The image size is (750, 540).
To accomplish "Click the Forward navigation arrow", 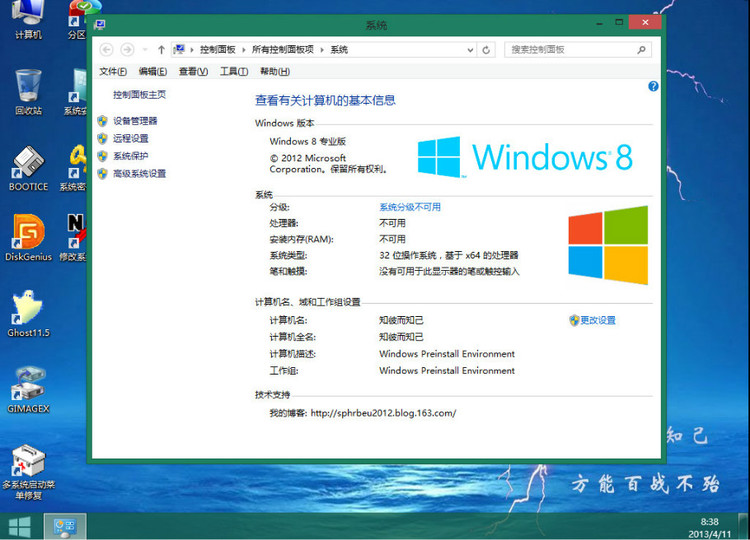I will pyautogui.click(x=127, y=49).
